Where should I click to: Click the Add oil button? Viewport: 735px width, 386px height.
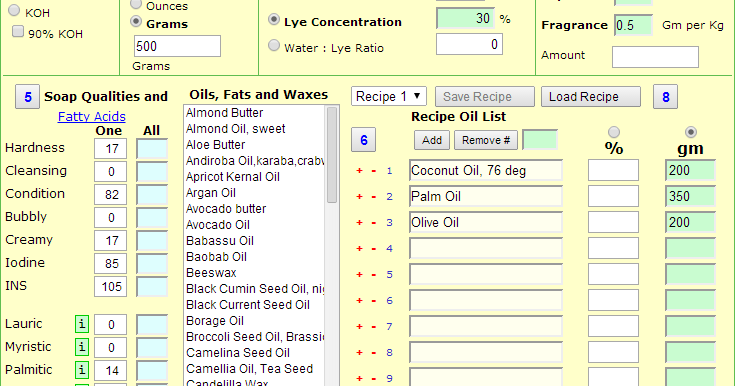432,140
